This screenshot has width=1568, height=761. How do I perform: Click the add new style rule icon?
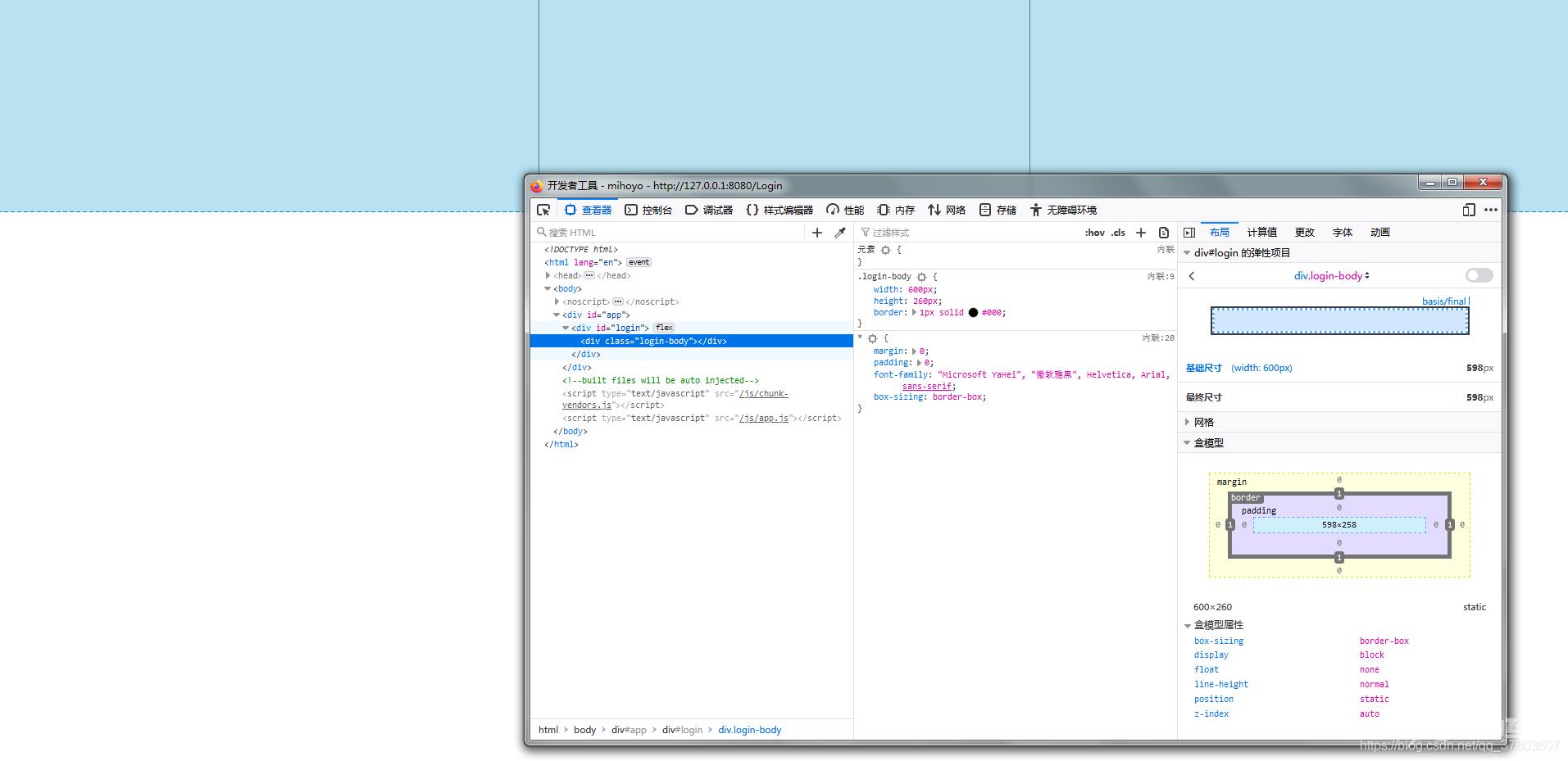1140,233
